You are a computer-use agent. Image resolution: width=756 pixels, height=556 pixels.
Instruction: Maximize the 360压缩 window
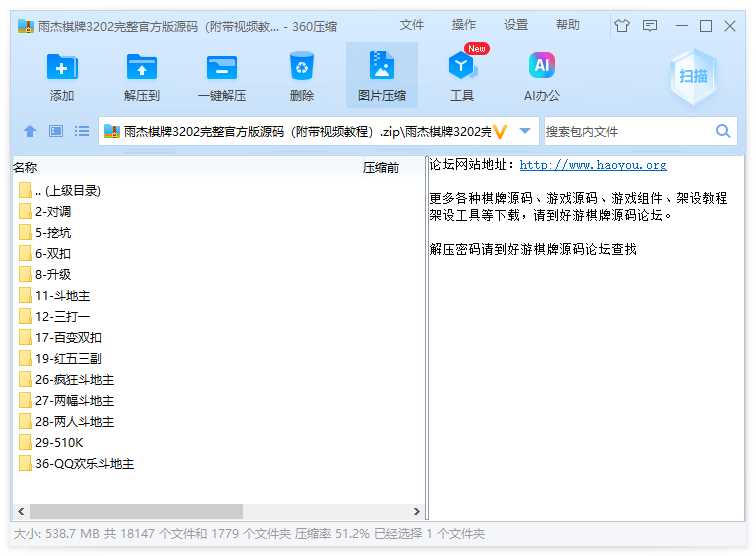point(705,26)
